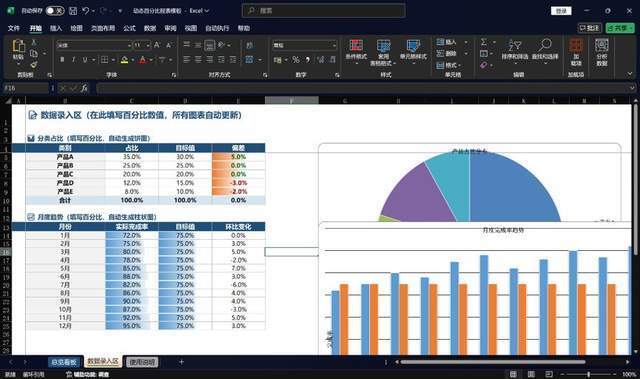Click the Analyze Data icon
Screen dimensions: 640x379
[x=602, y=45]
